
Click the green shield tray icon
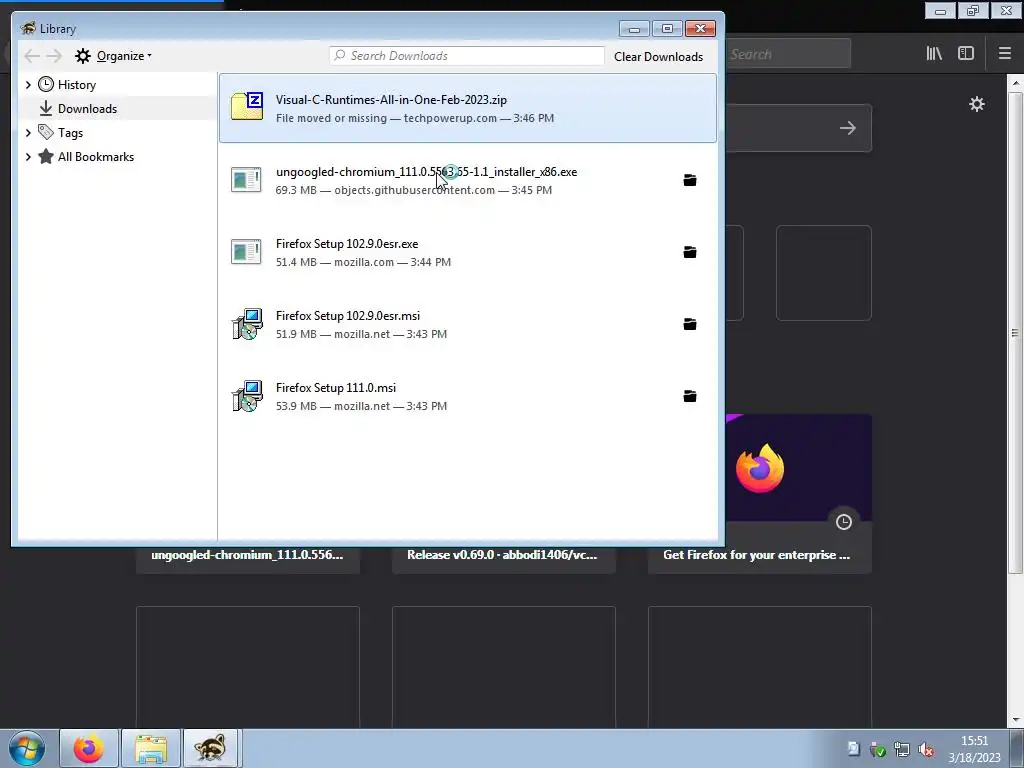coord(878,749)
